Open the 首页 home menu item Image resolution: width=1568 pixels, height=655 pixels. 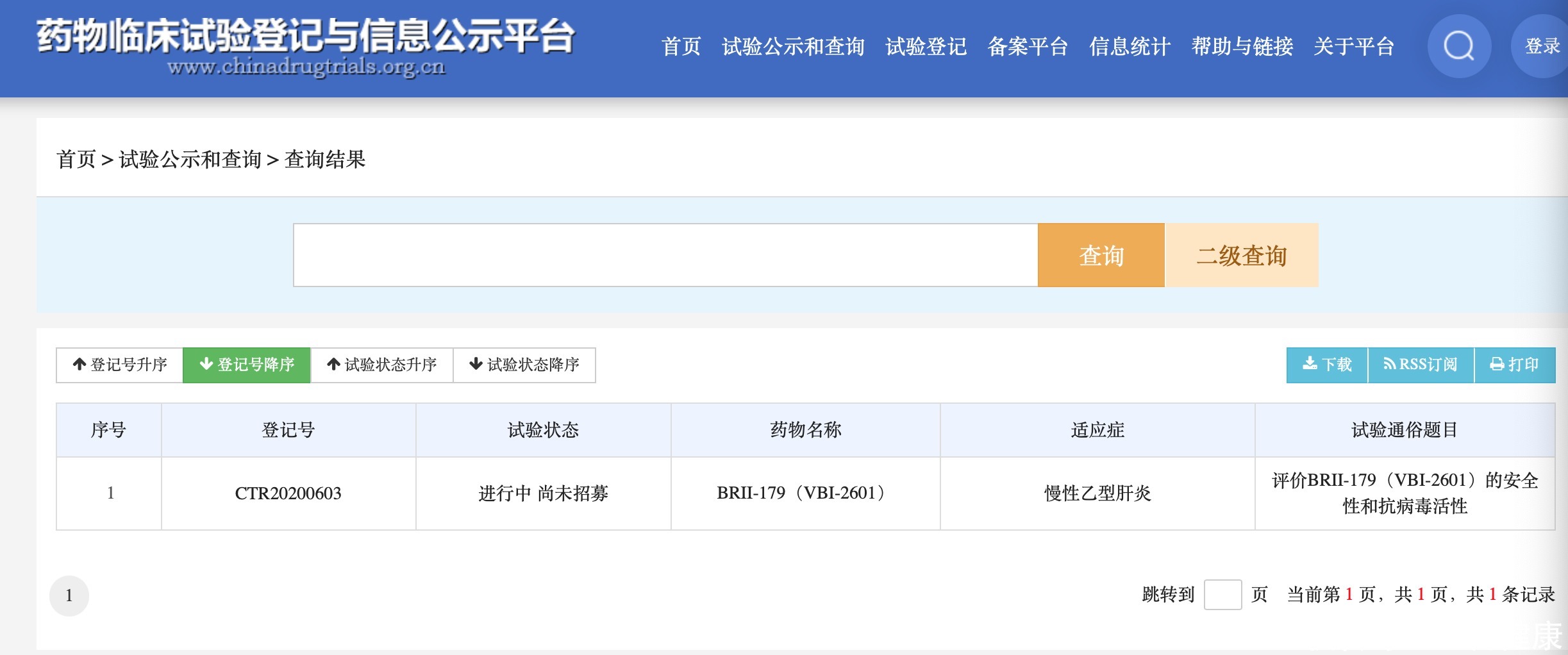click(x=681, y=47)
